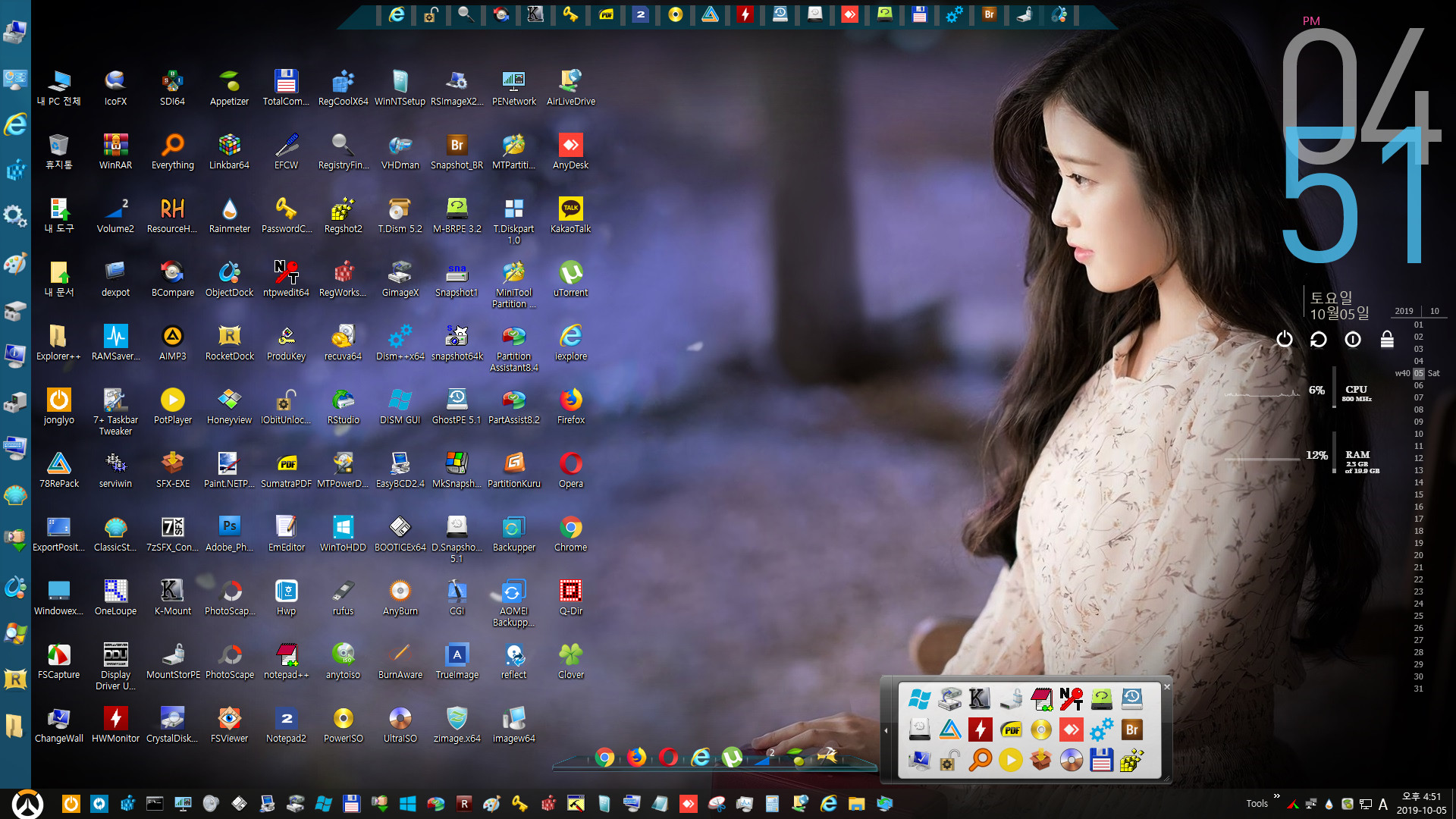Click Firefox icon in the bottom dock

(637, 757)
